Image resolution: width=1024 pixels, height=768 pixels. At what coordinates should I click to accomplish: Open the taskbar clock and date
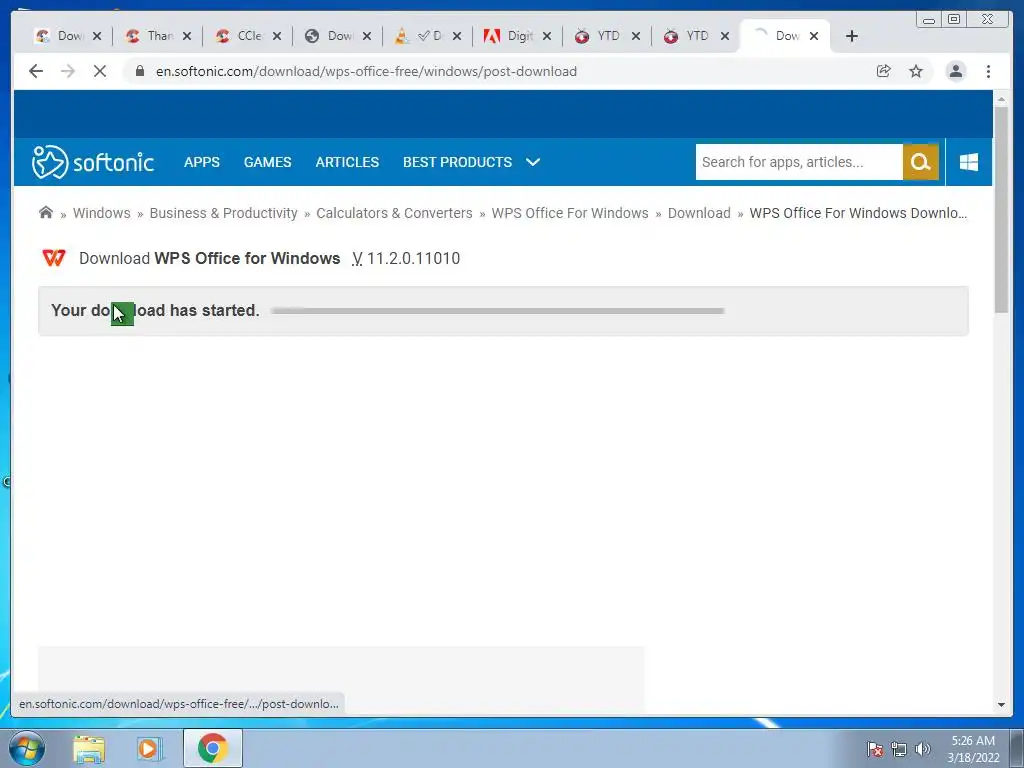coord(973,748)
